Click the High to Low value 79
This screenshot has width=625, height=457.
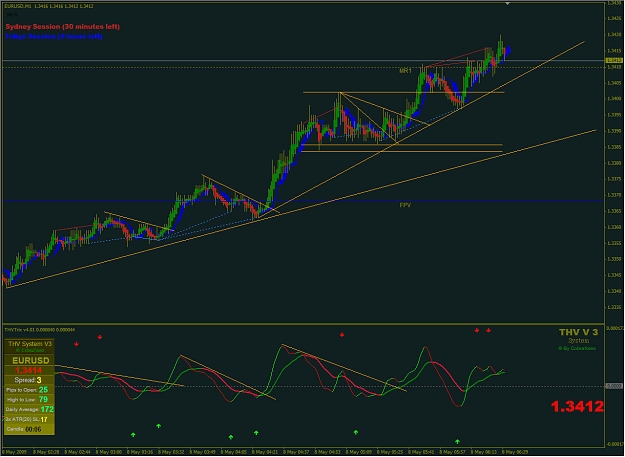pos(43,400)
